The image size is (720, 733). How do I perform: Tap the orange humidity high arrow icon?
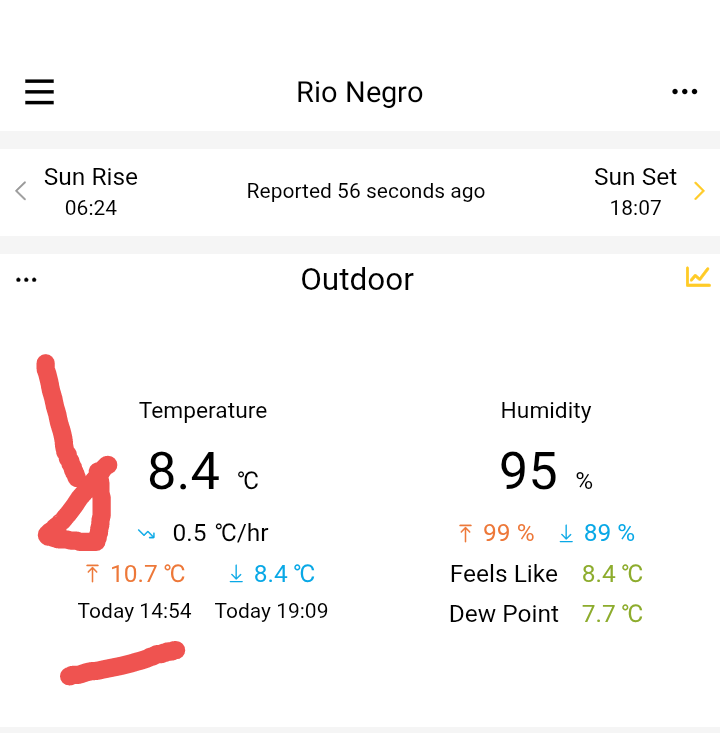point(465,533)
